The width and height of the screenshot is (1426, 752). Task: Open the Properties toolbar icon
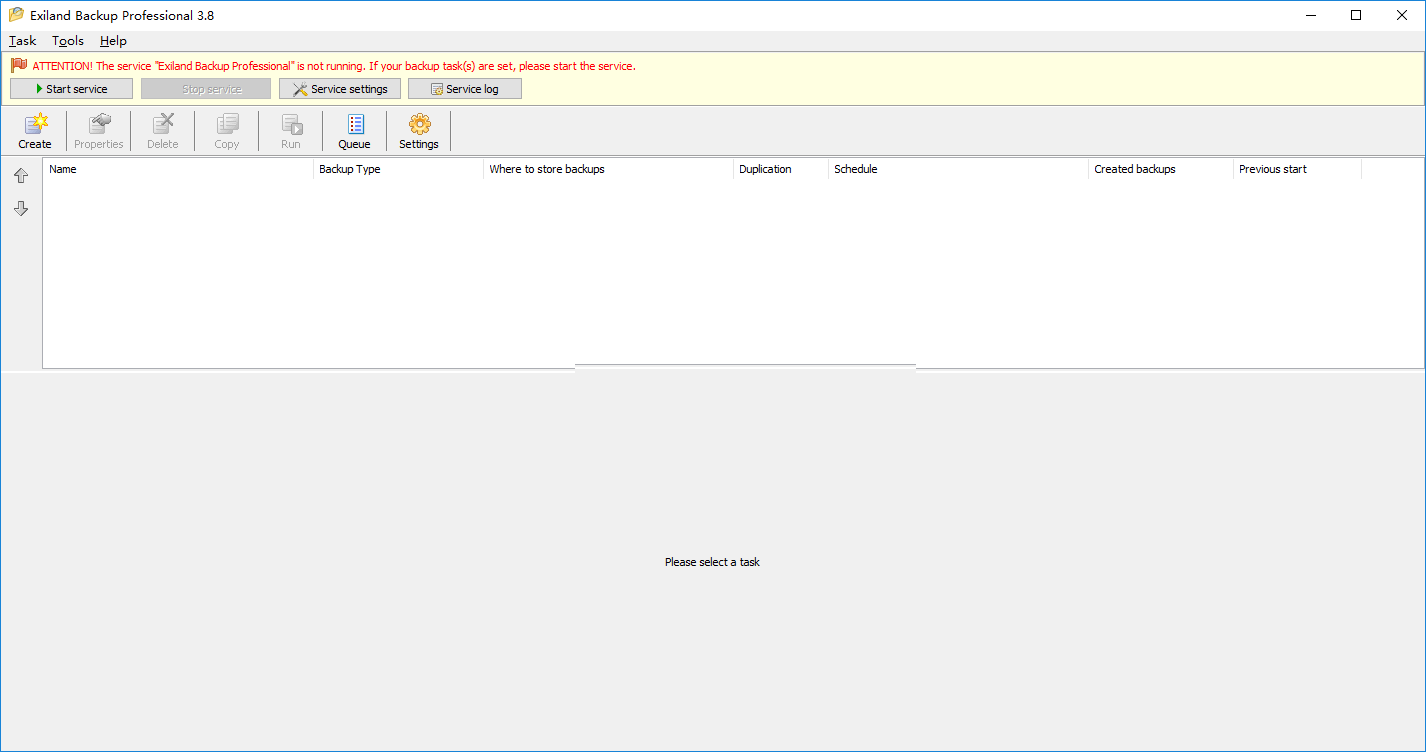[99, 131]
